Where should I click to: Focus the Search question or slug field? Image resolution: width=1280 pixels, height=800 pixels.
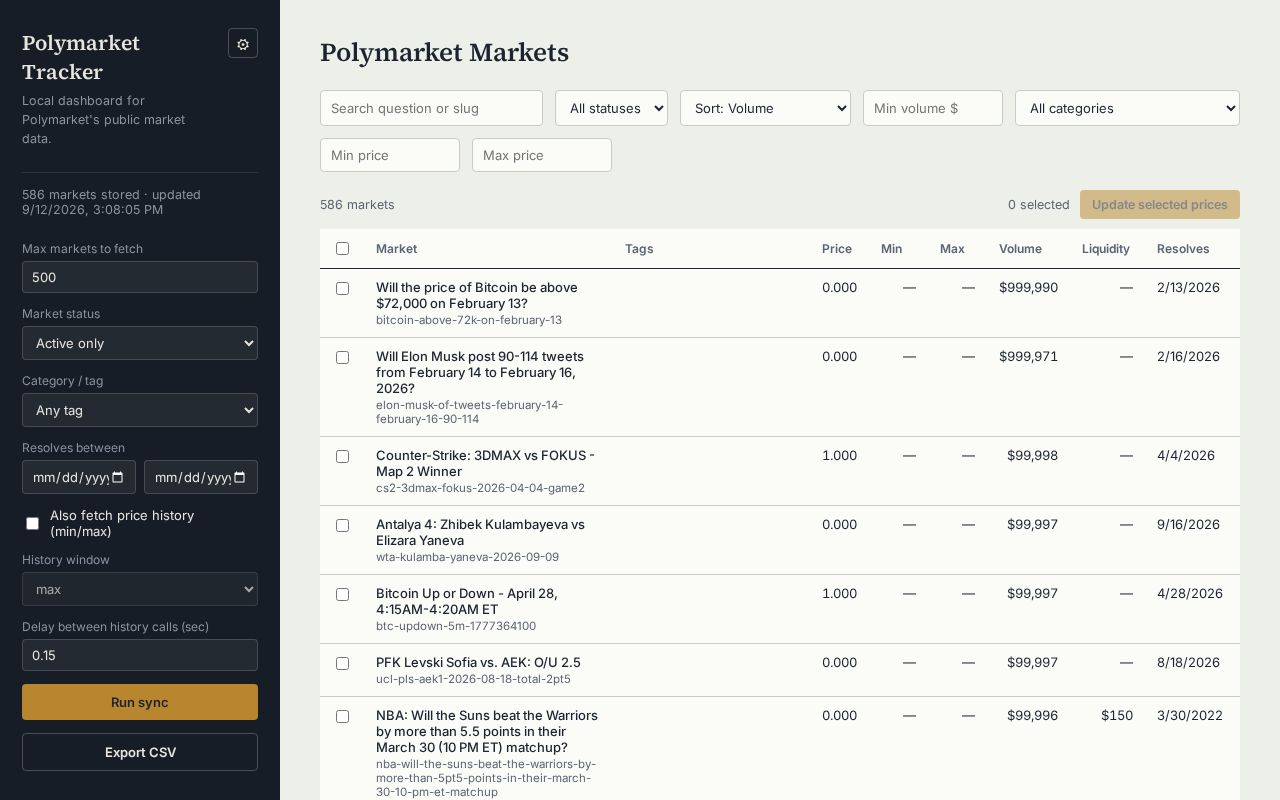click(431, 108)
